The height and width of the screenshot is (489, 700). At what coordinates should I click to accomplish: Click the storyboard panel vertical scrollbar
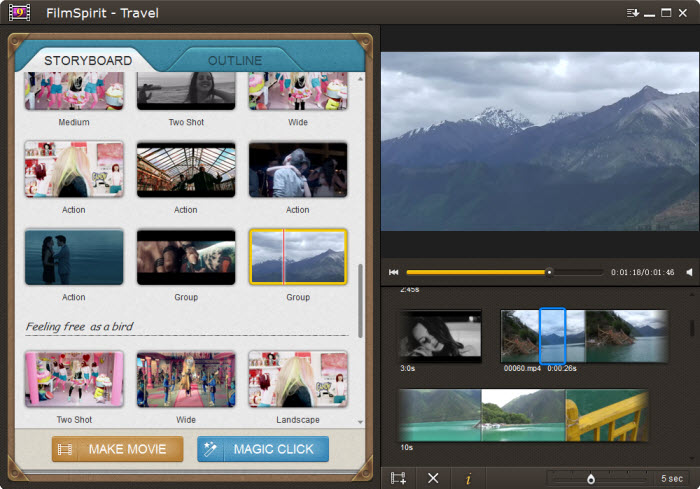[x=359, y=288]
